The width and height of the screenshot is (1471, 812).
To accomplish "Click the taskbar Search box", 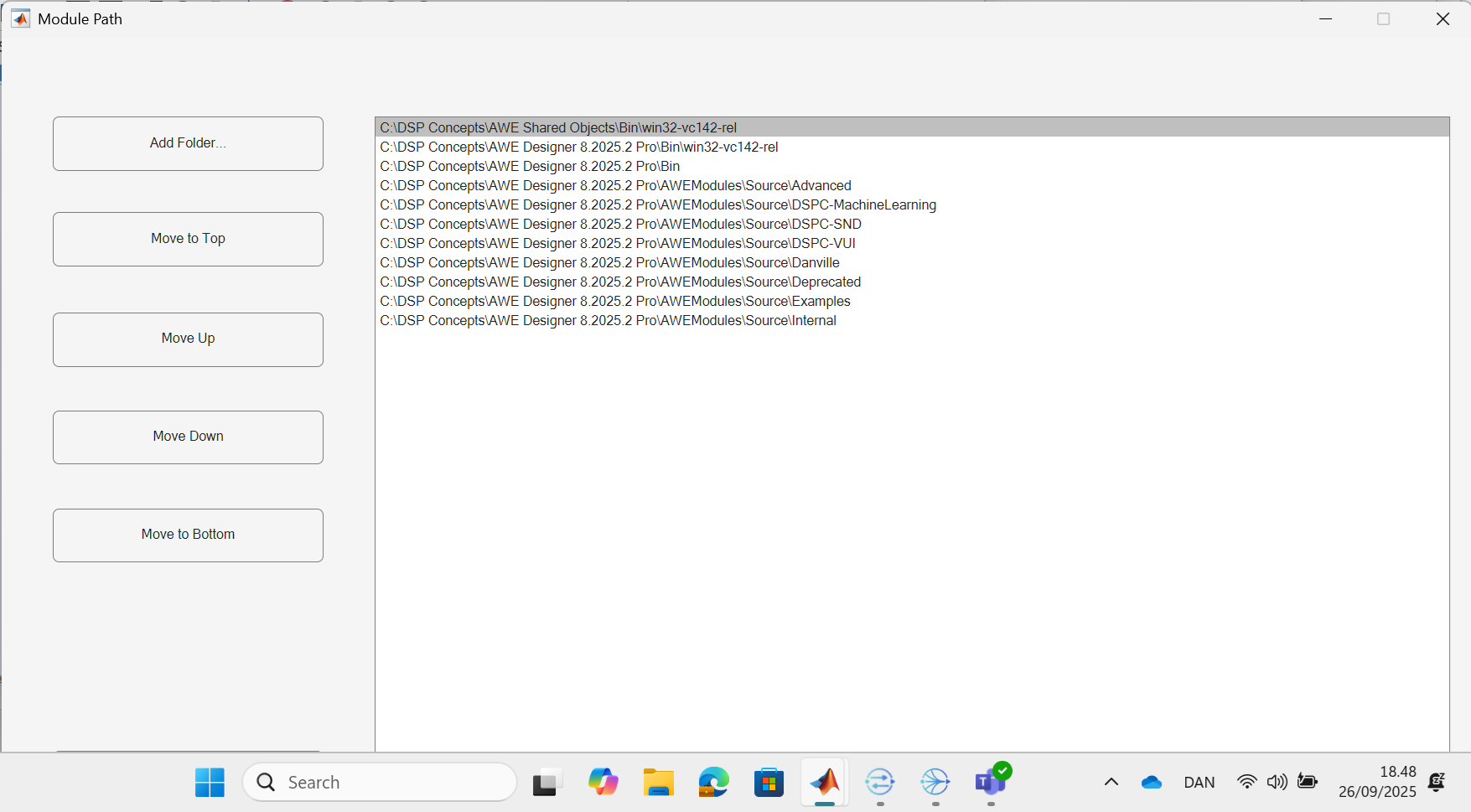I will point(380,783).
